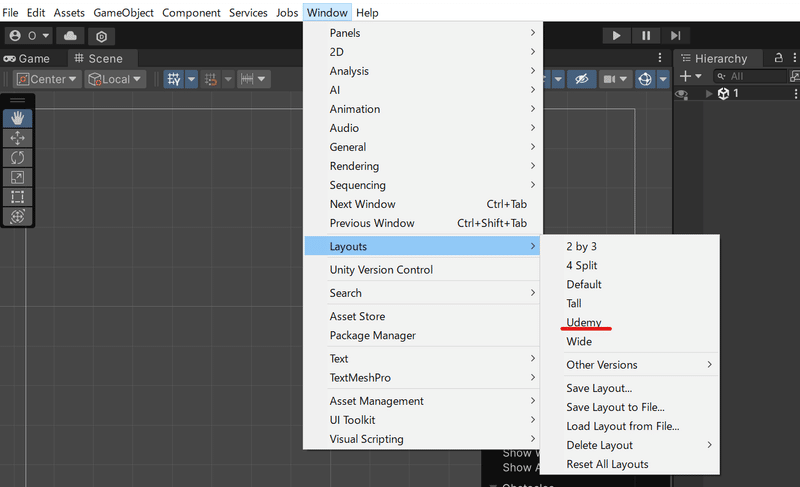
Task: Click the Unity Version Control hexagon icon
Action: click(x=102, y=36)
